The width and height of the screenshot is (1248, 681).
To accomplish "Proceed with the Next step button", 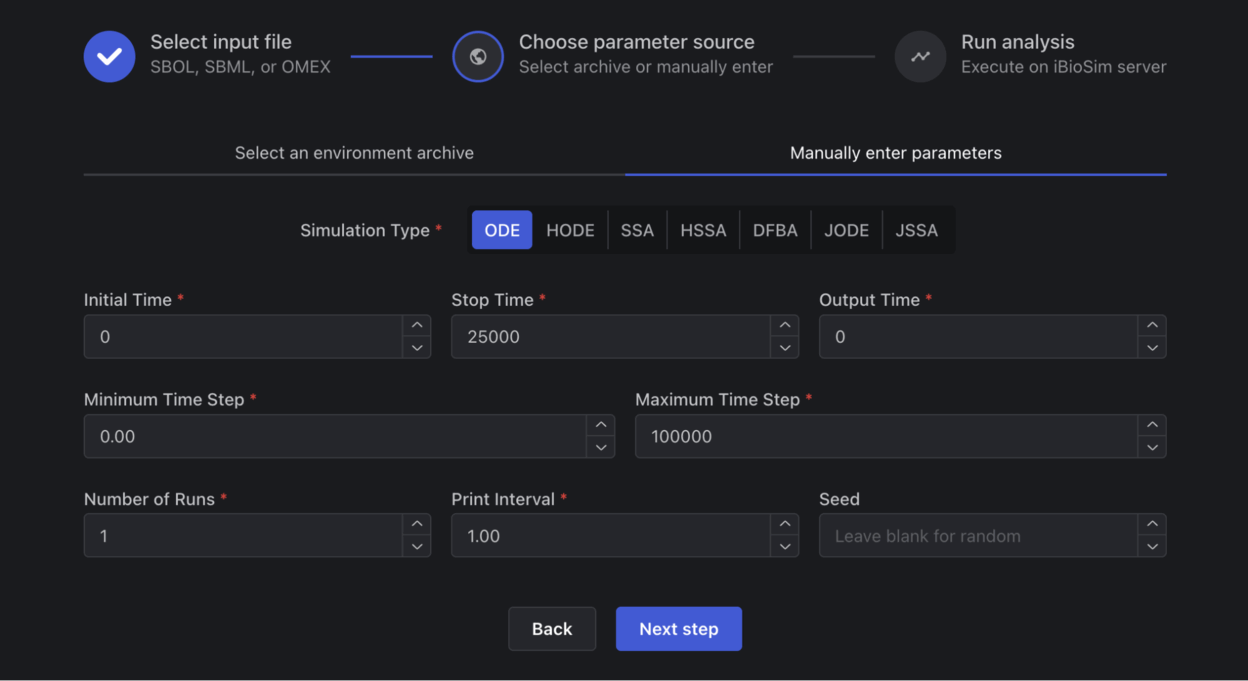I will tap(679, 629).
